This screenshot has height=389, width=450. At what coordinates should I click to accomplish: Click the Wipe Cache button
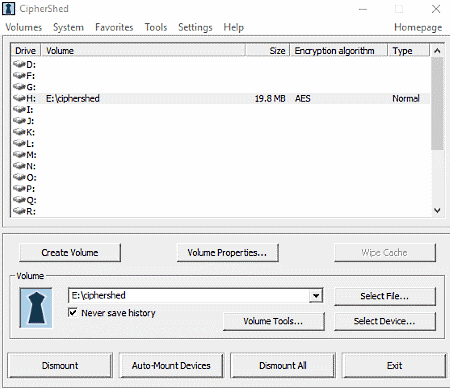tap(385, 253)
